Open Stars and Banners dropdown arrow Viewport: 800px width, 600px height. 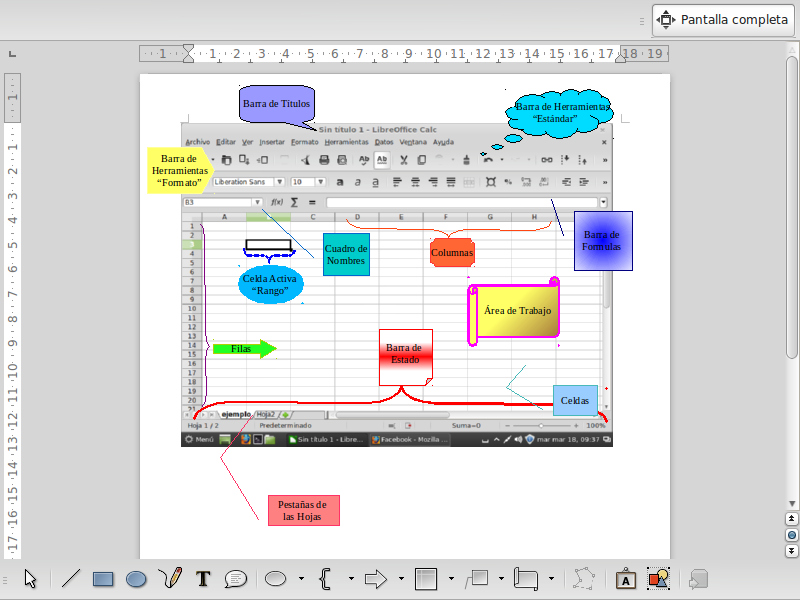click(551, 579)
